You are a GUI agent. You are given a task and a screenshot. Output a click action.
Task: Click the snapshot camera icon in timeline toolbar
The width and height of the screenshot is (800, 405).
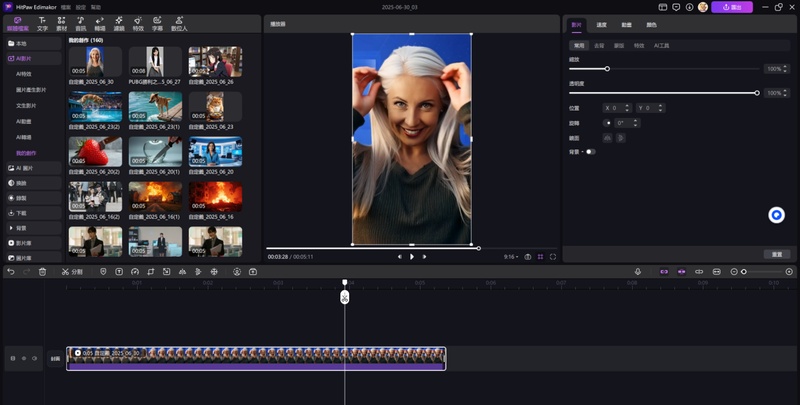click(x=253, y=272)
